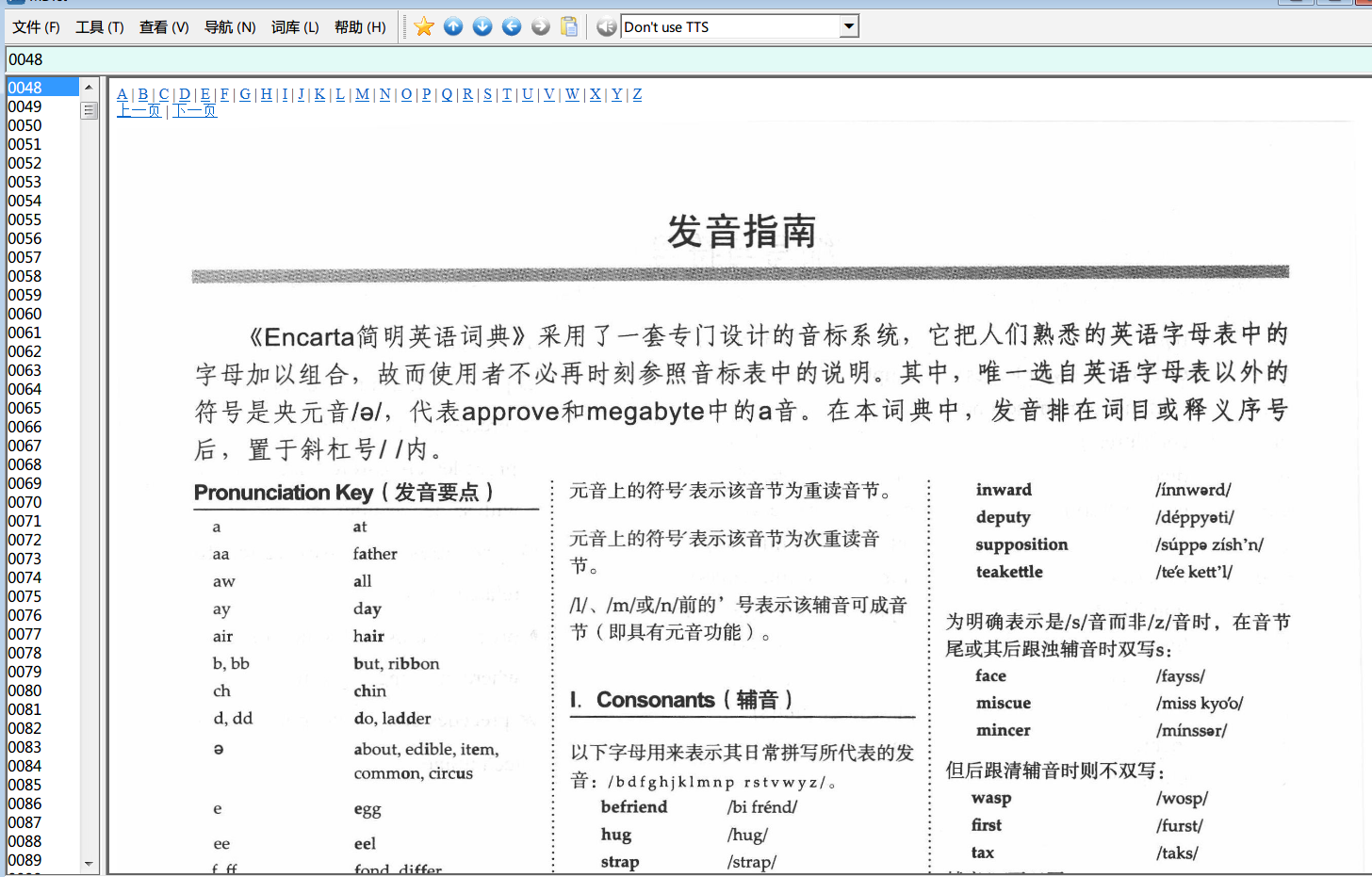Click the grey forward arrow icon
1372x877 pixels.
click(x=541, y=26)
